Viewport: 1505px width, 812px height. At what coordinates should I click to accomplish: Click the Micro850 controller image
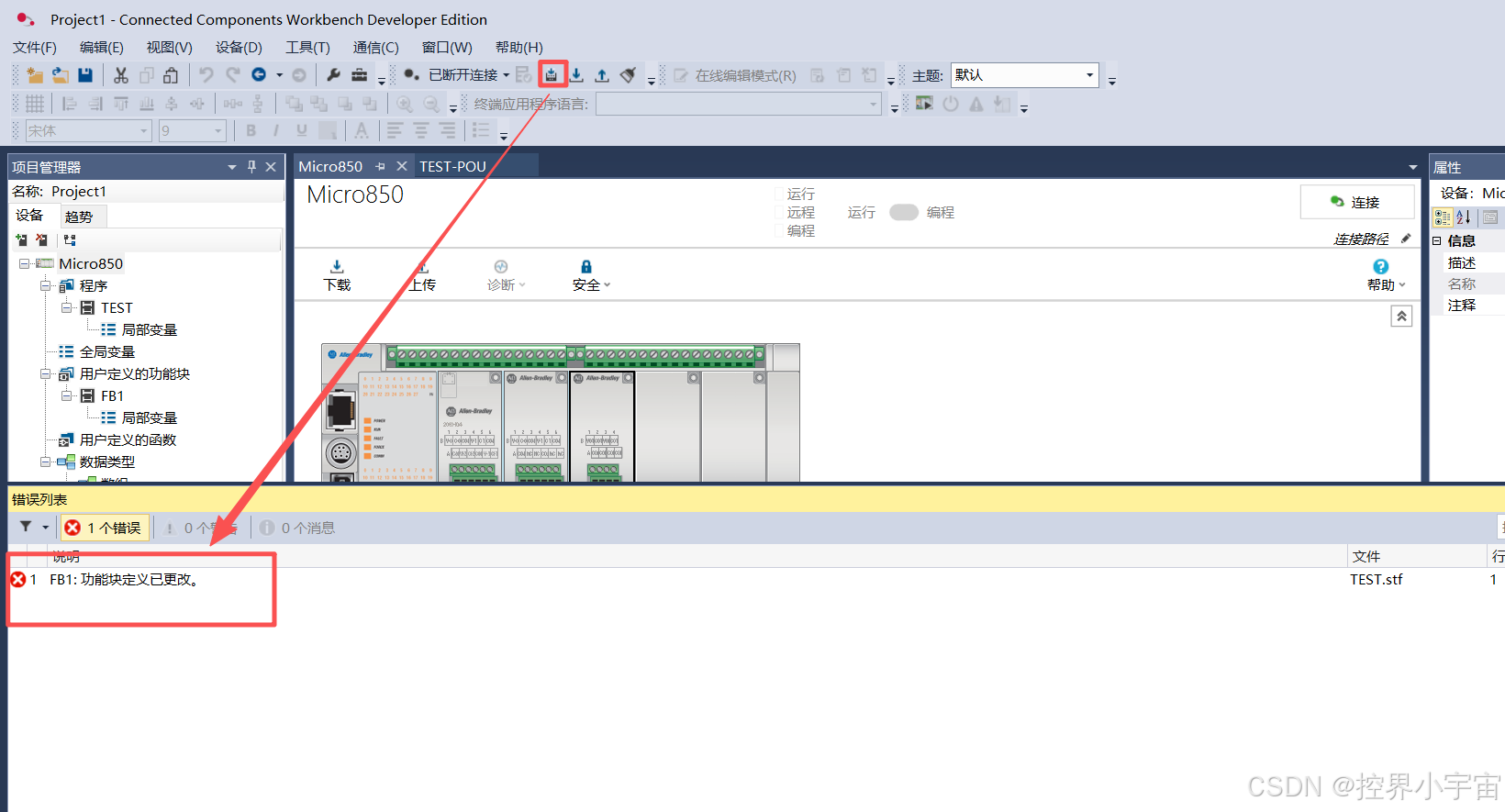coord(560,413)
